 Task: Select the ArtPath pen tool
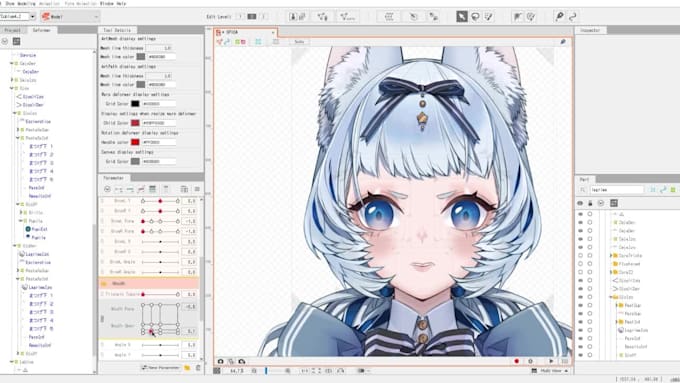tap(559, 16)
